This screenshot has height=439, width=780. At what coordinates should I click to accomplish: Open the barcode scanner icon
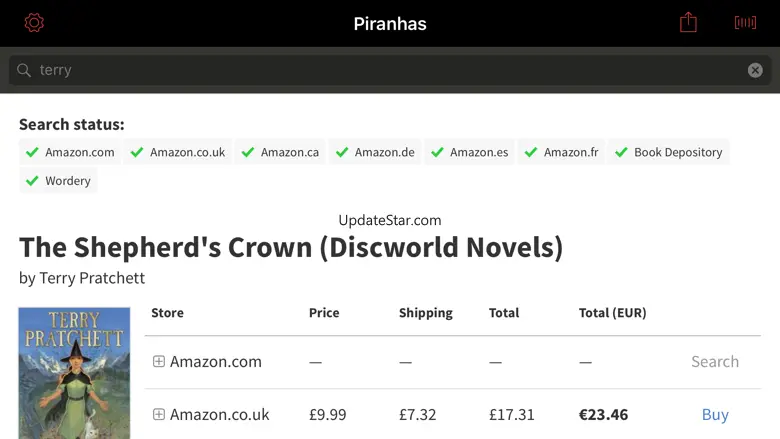[x=745, y=23]
